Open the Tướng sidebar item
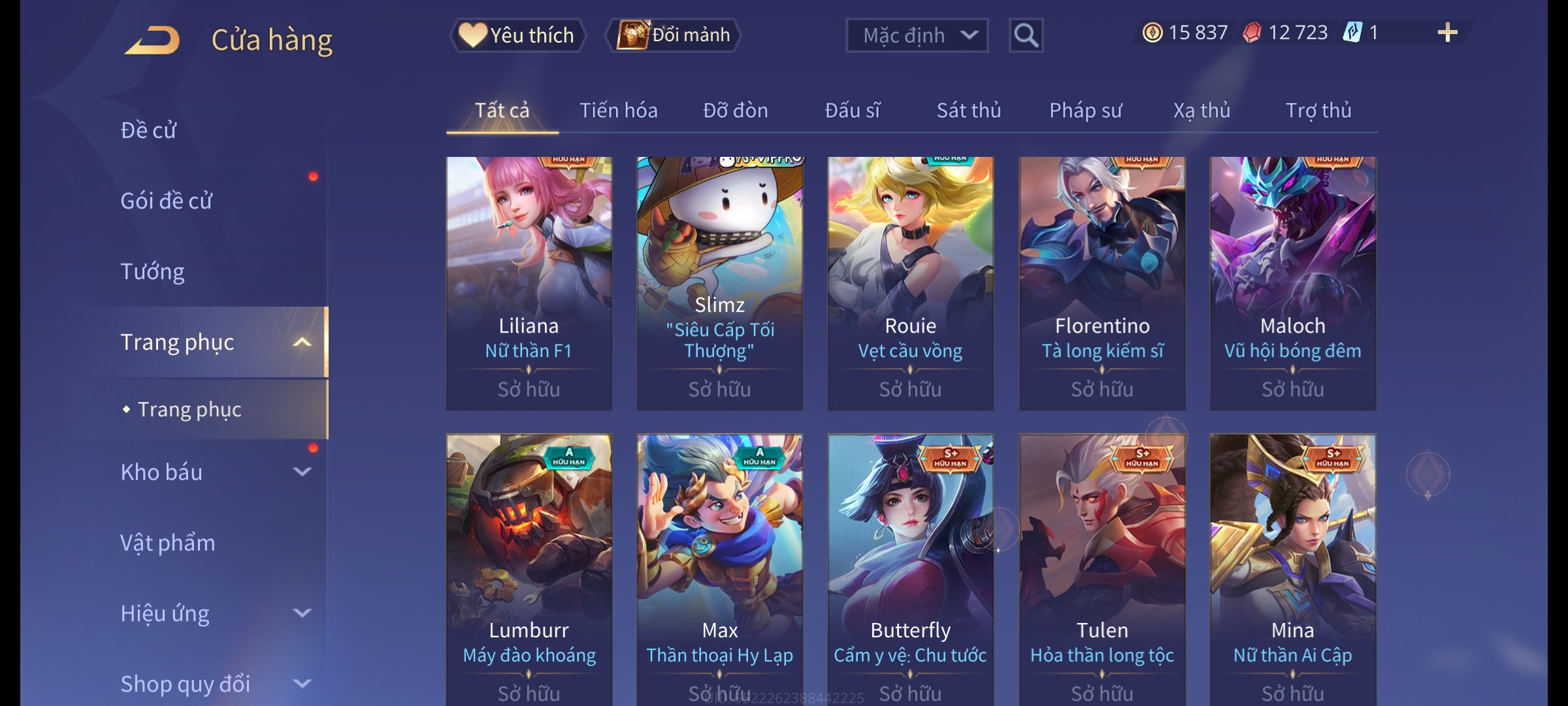The width and height of the screenshot is (1568, 706). tap(153, 271)
